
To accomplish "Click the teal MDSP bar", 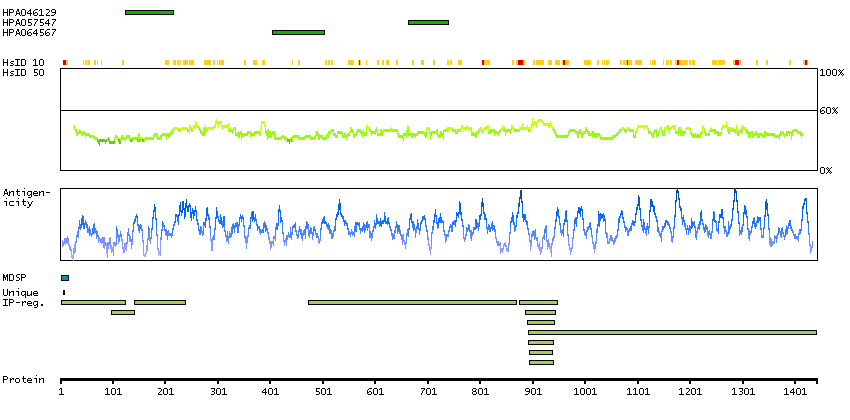I will [65, 278].
